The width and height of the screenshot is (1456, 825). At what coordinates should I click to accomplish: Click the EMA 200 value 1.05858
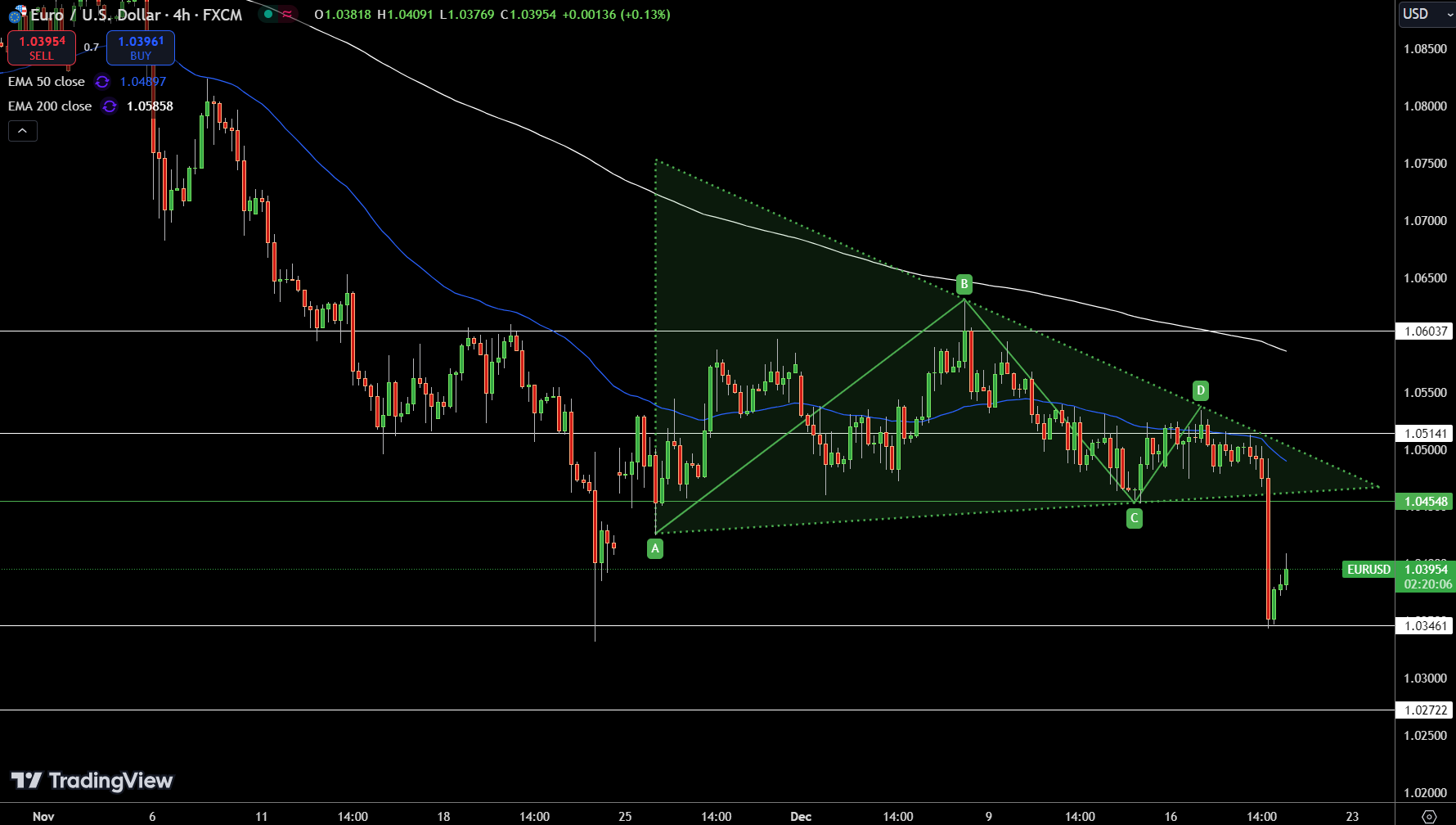coord(150,106)
